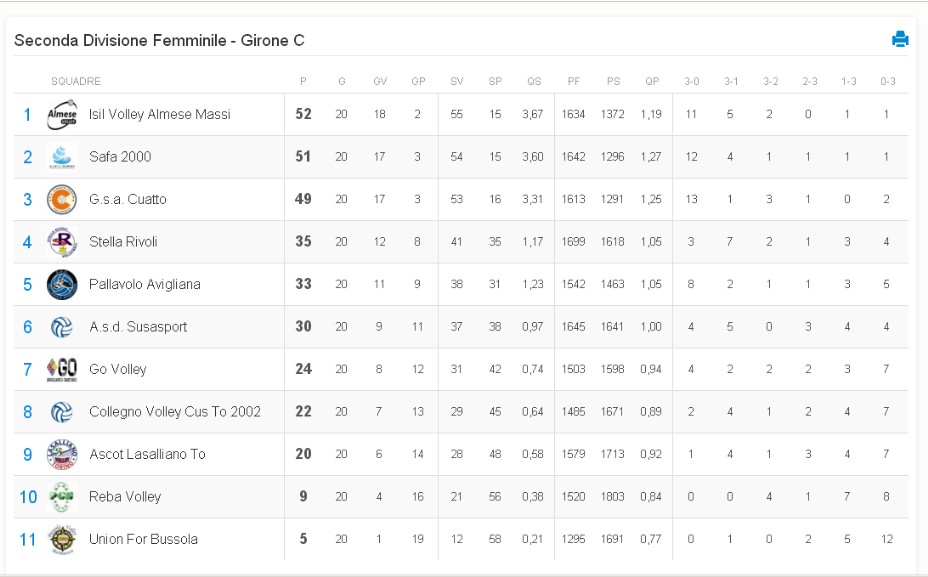Click the Reba Volley green logo
This screenshot has width=928, height=577.
[x=62, y=497]
